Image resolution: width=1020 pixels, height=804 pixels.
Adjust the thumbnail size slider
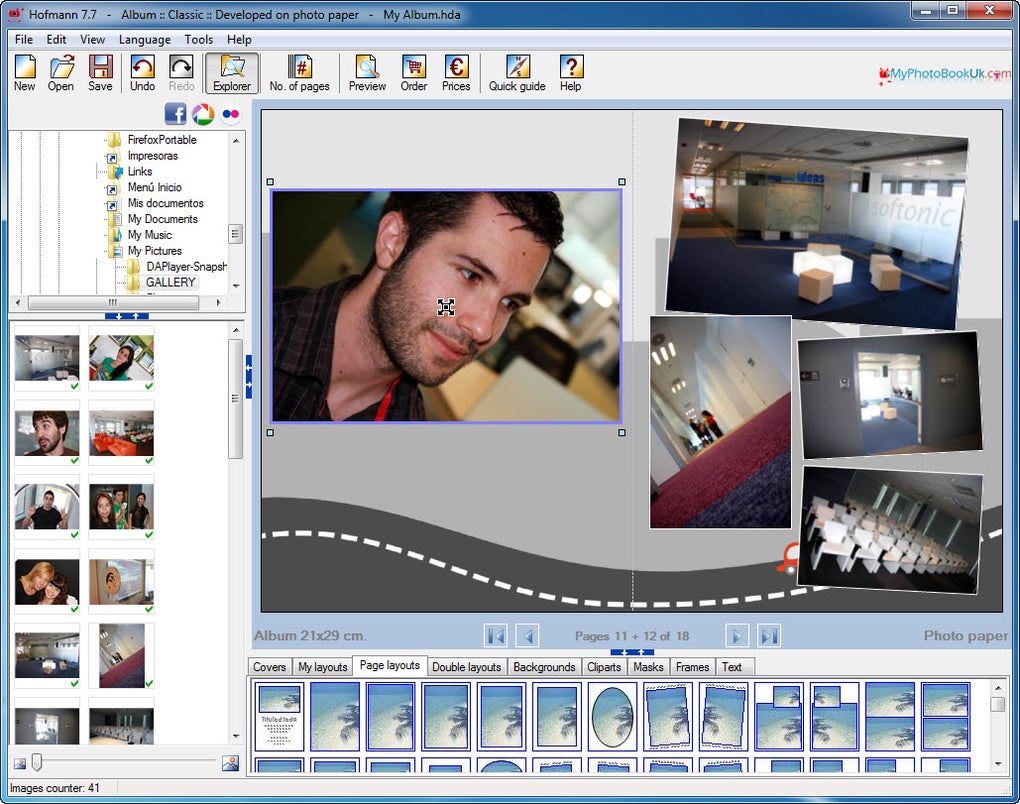[x=37, y=763]
